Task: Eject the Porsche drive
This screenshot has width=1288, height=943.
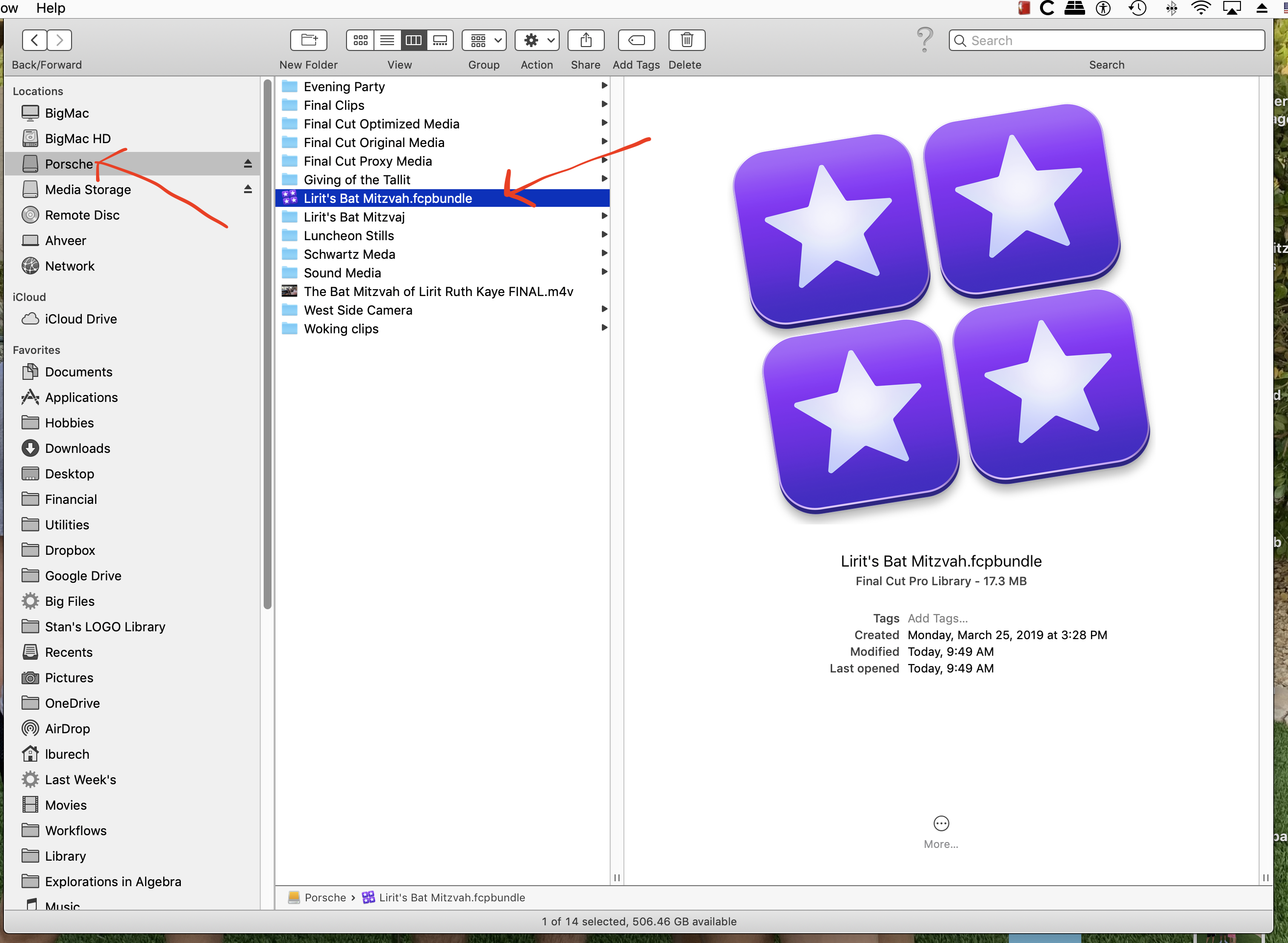Action: pos(248,164)
